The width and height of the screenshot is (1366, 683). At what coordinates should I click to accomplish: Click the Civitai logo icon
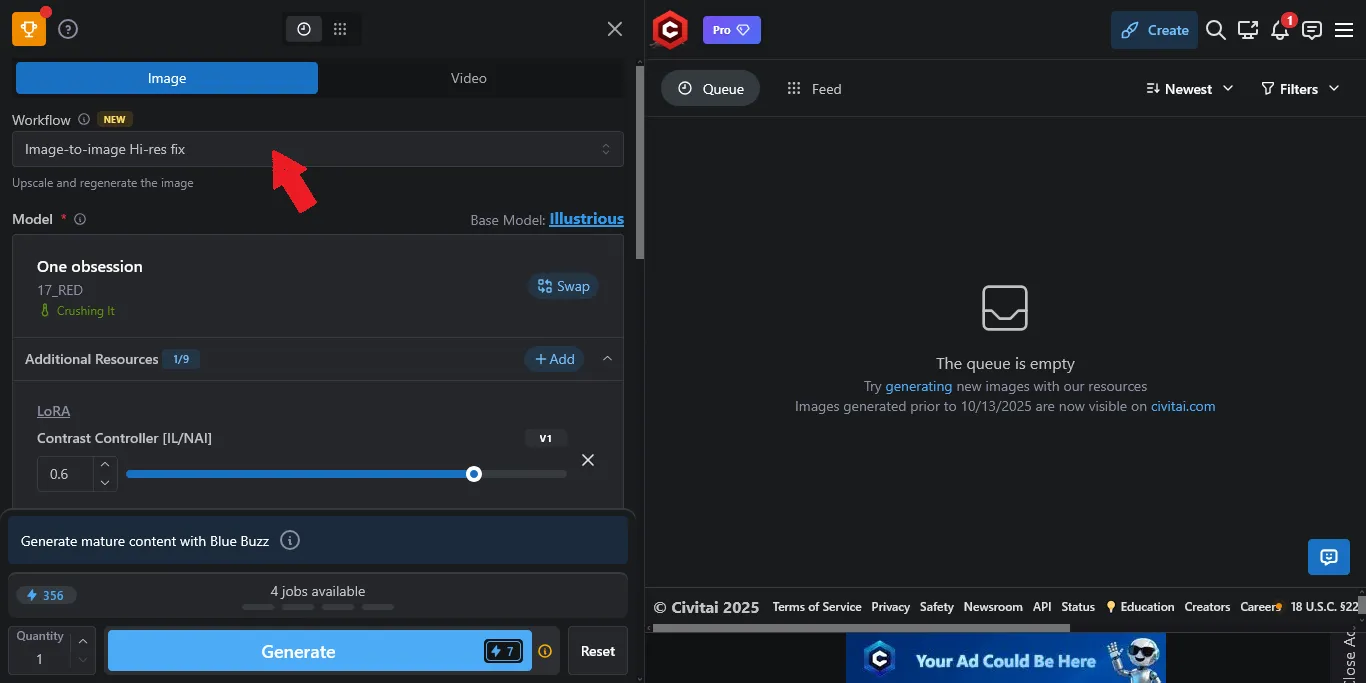(670, 30)
